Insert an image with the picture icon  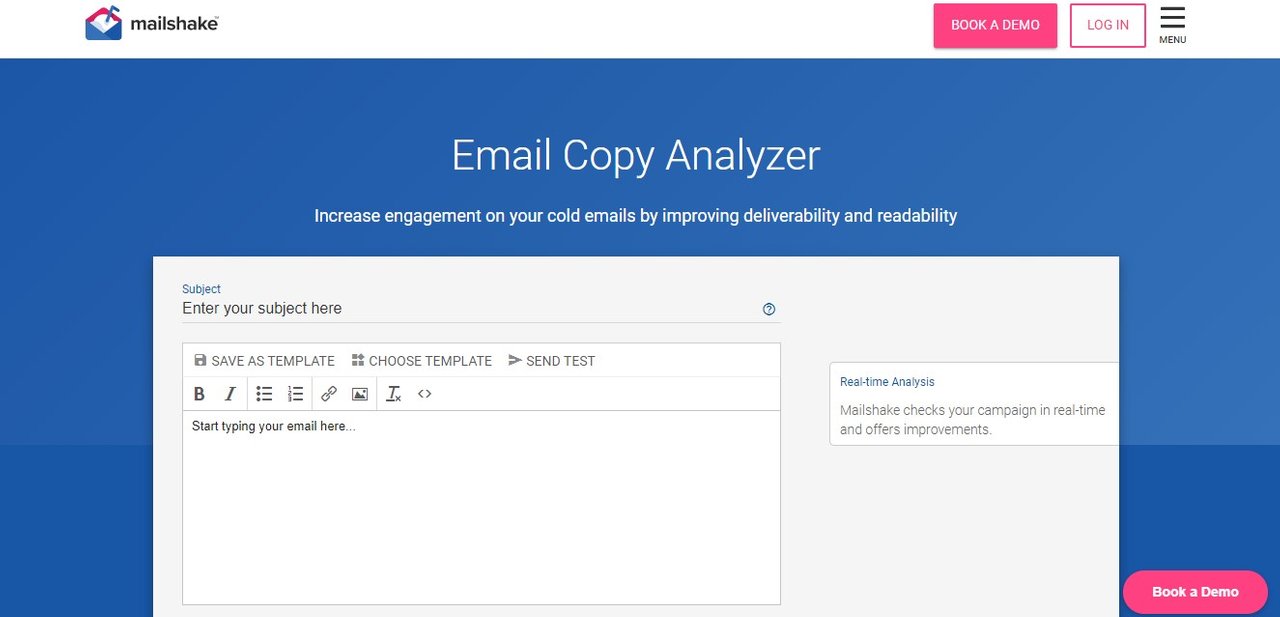tap(360, 394)
